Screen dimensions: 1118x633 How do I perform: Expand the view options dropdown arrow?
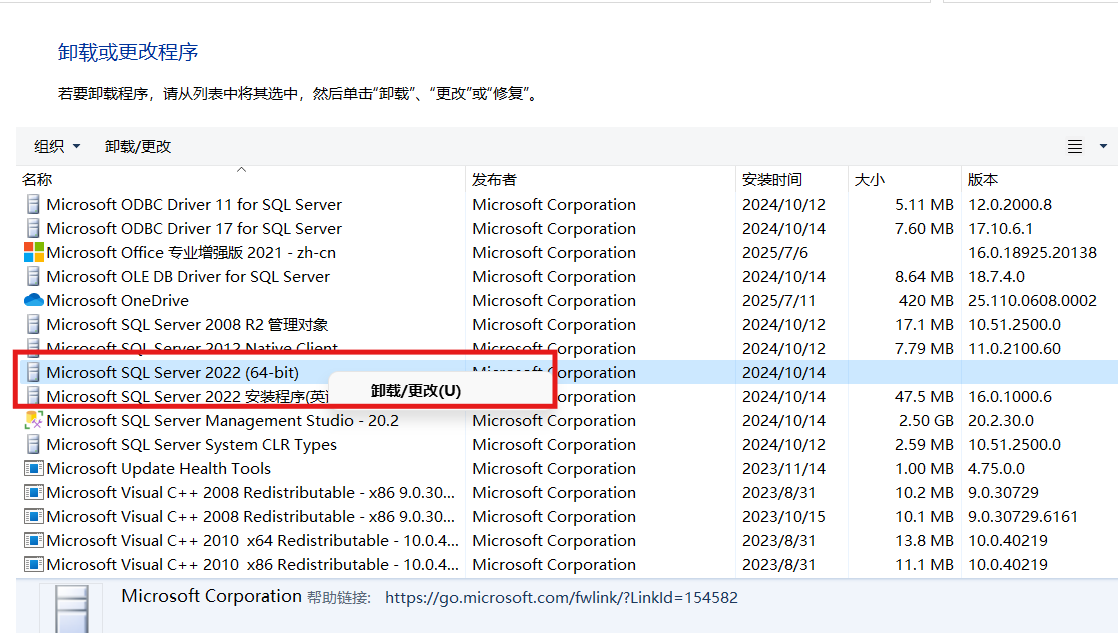1103,146
